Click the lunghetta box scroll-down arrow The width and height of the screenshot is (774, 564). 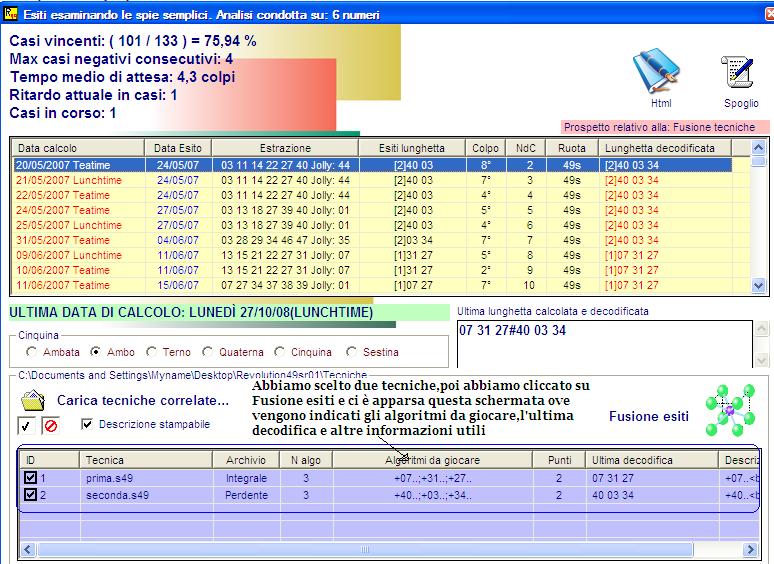click(761, 360)
